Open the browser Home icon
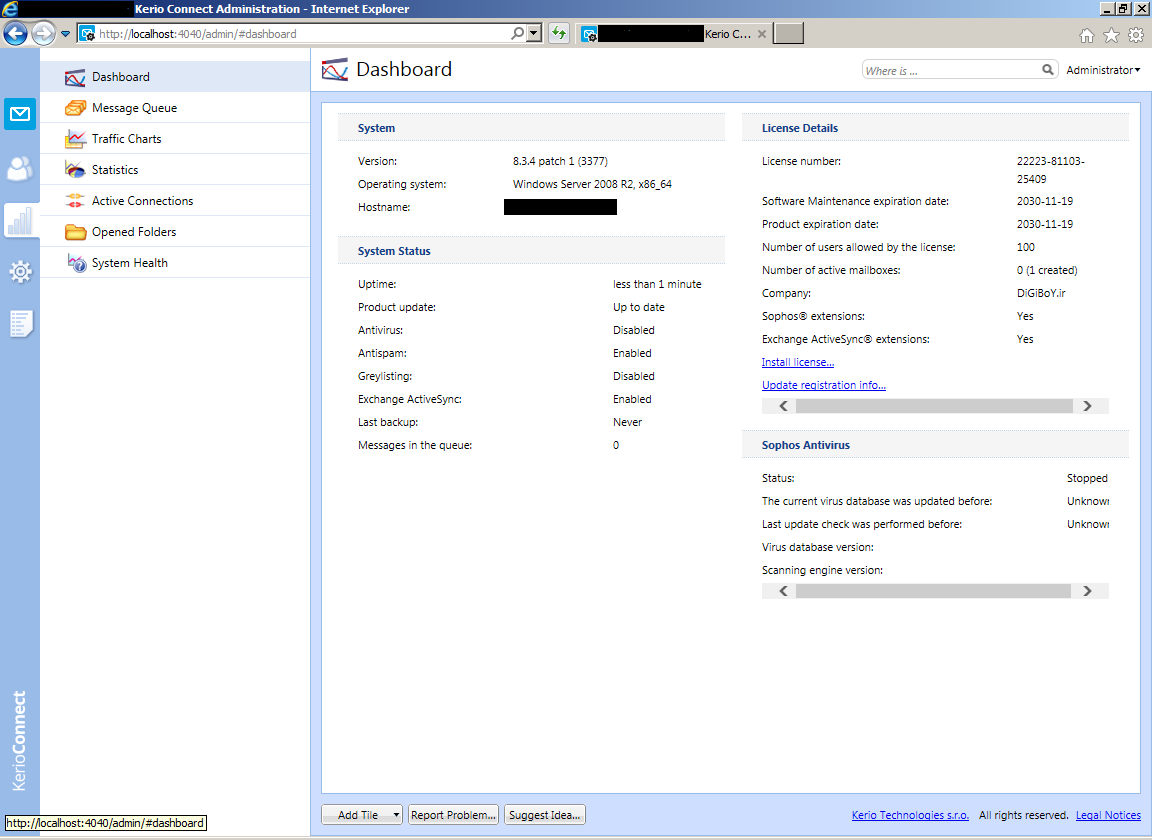This screenshot has height=840, width=1152. 1087,35
